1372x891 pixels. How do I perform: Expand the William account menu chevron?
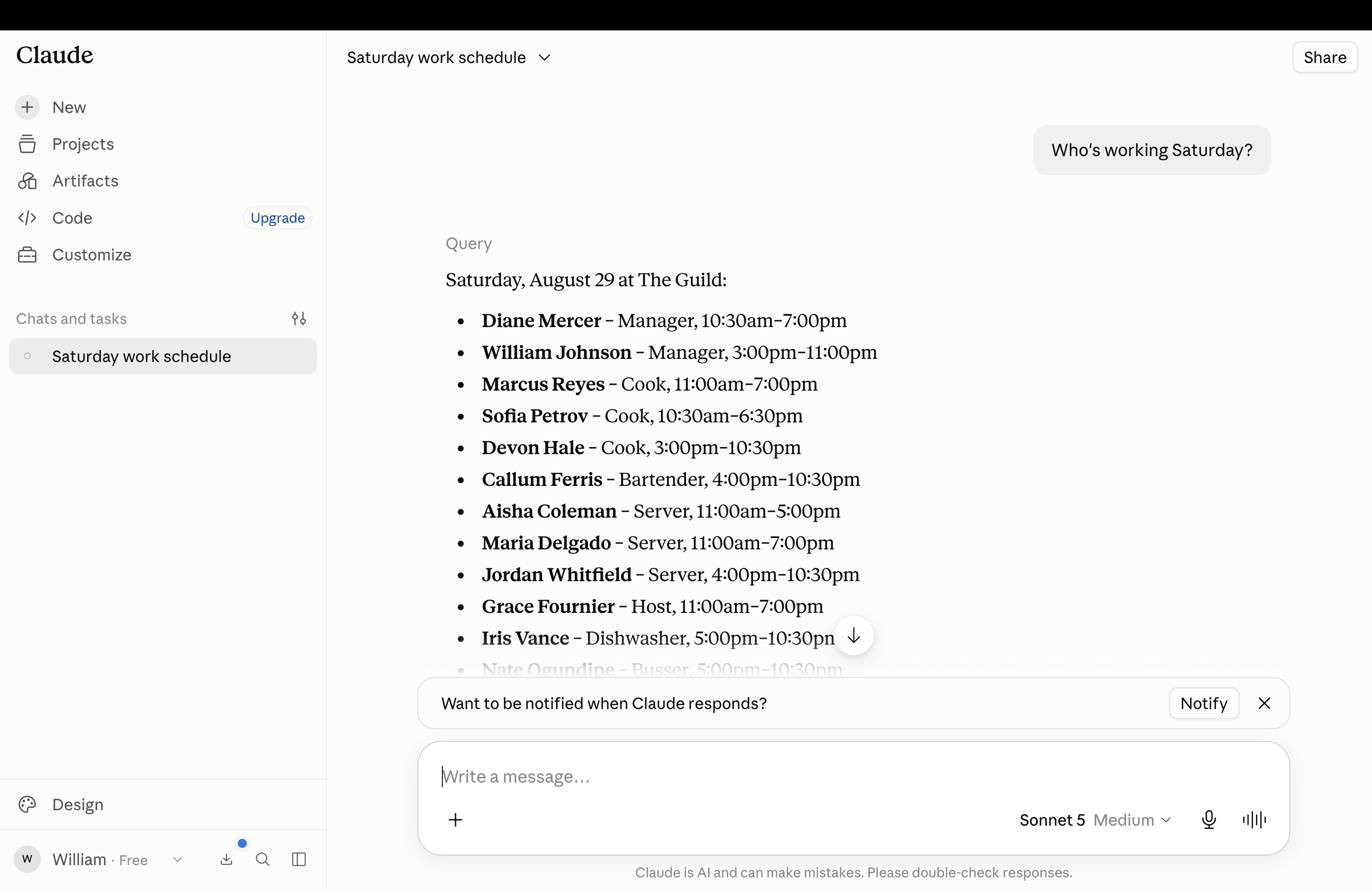[x=177, y=860]
